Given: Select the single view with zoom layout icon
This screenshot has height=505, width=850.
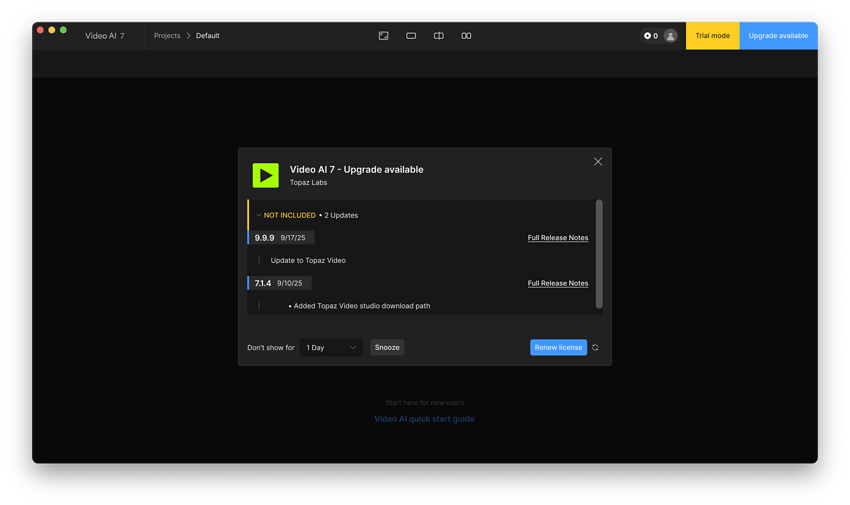Looking at the screenshot, I should [x=383, y=36].
